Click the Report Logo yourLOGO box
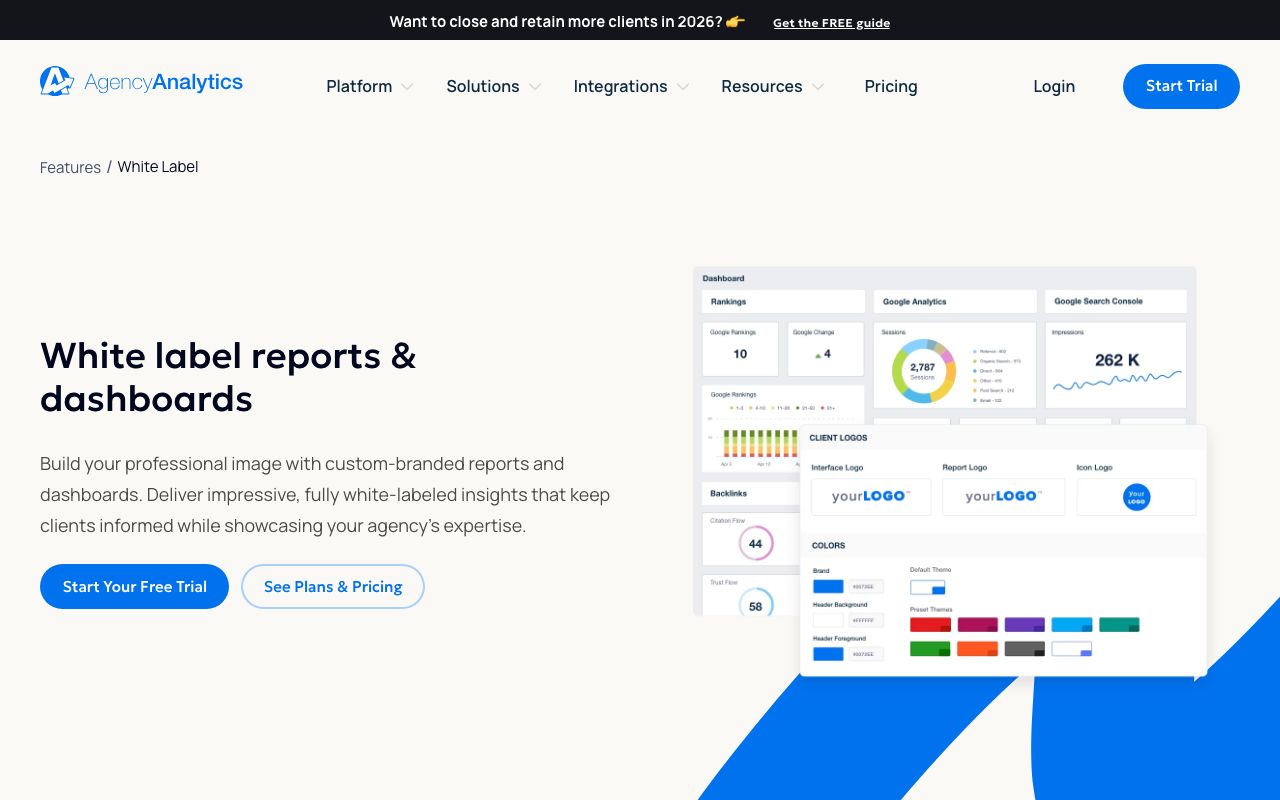Image resolution: width=1280 pixels, height=800 pixels. point(1003,497)
